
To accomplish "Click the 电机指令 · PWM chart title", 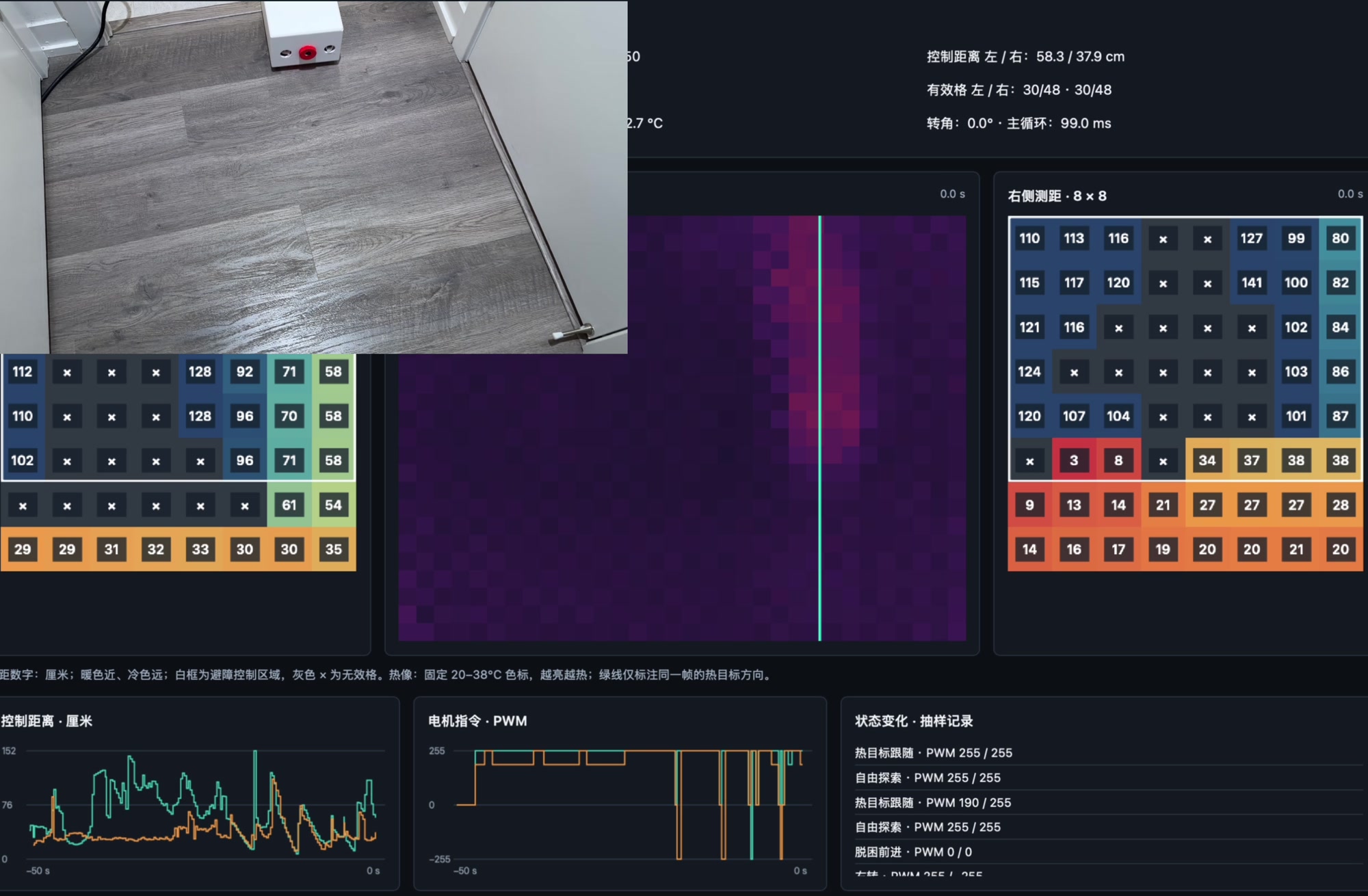I will (477, 721).
